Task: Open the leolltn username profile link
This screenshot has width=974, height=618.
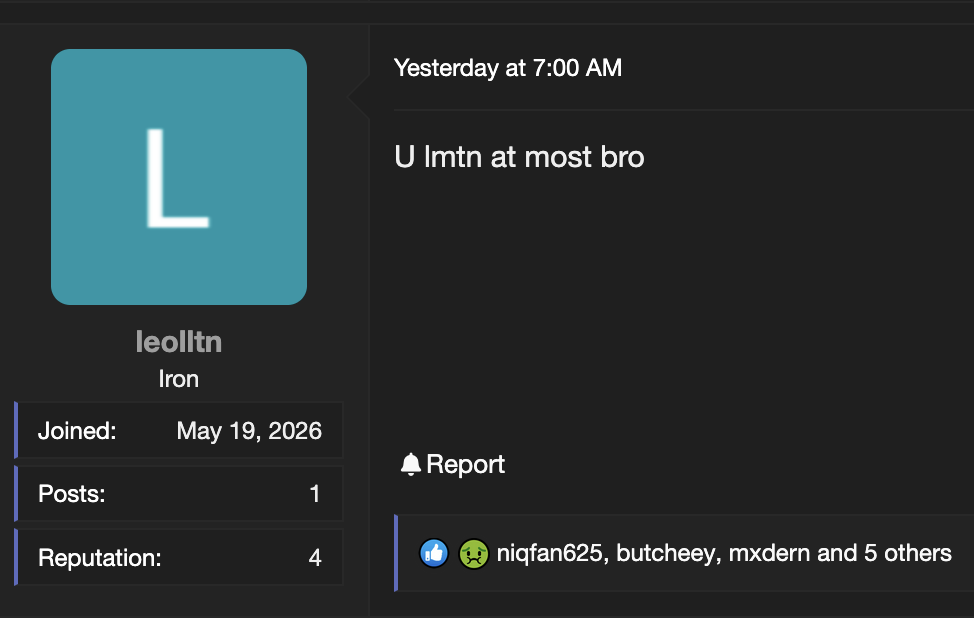Action: (x=179, y=342)
